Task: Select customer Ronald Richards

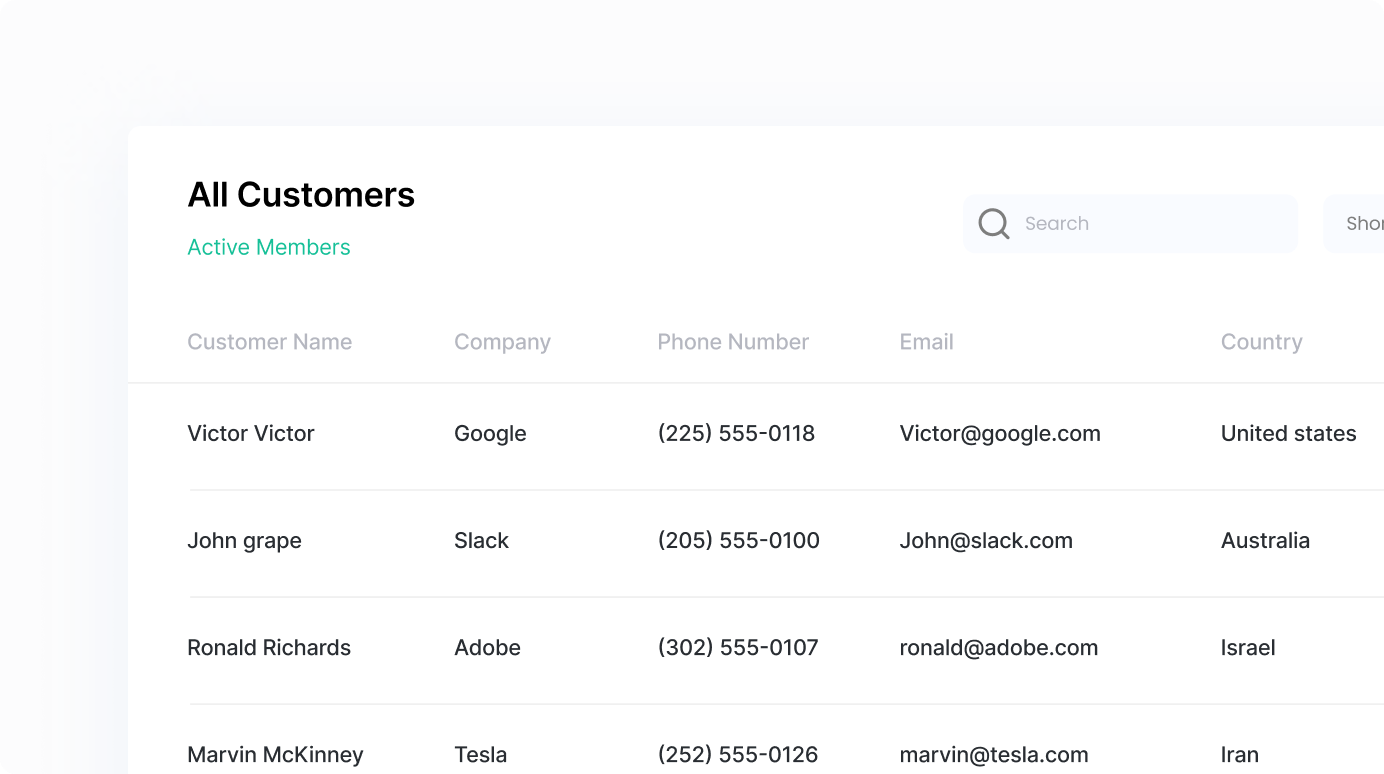Action: 269,647
